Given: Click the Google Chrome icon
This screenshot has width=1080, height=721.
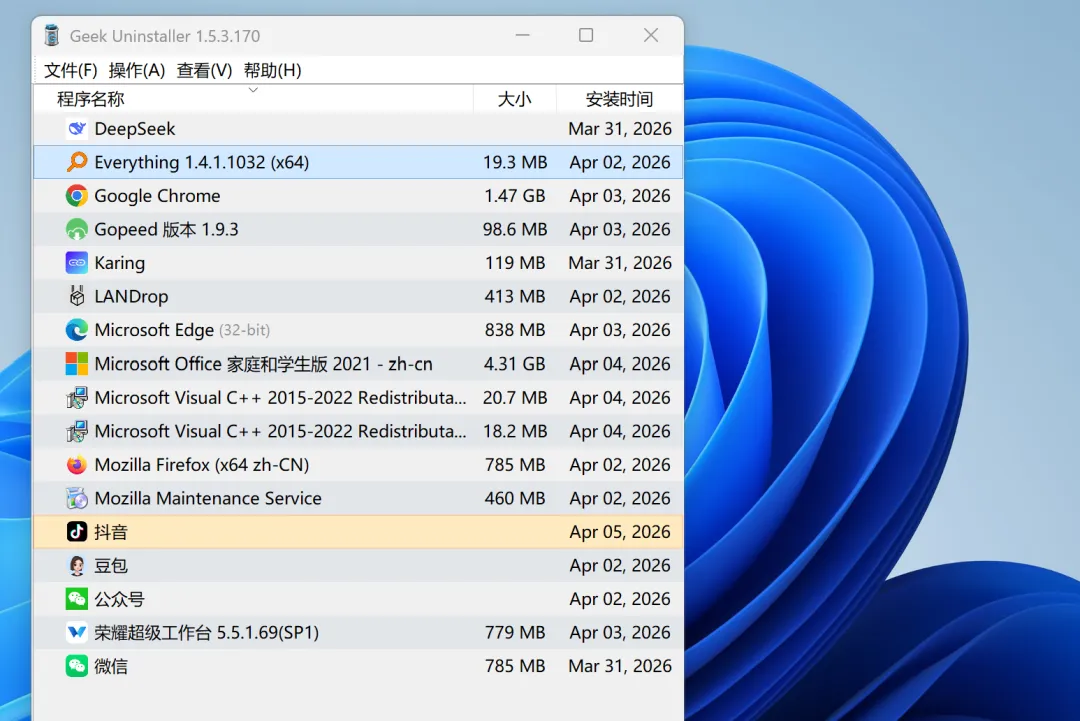Looking at the screenshot, I should coord(76,196).
